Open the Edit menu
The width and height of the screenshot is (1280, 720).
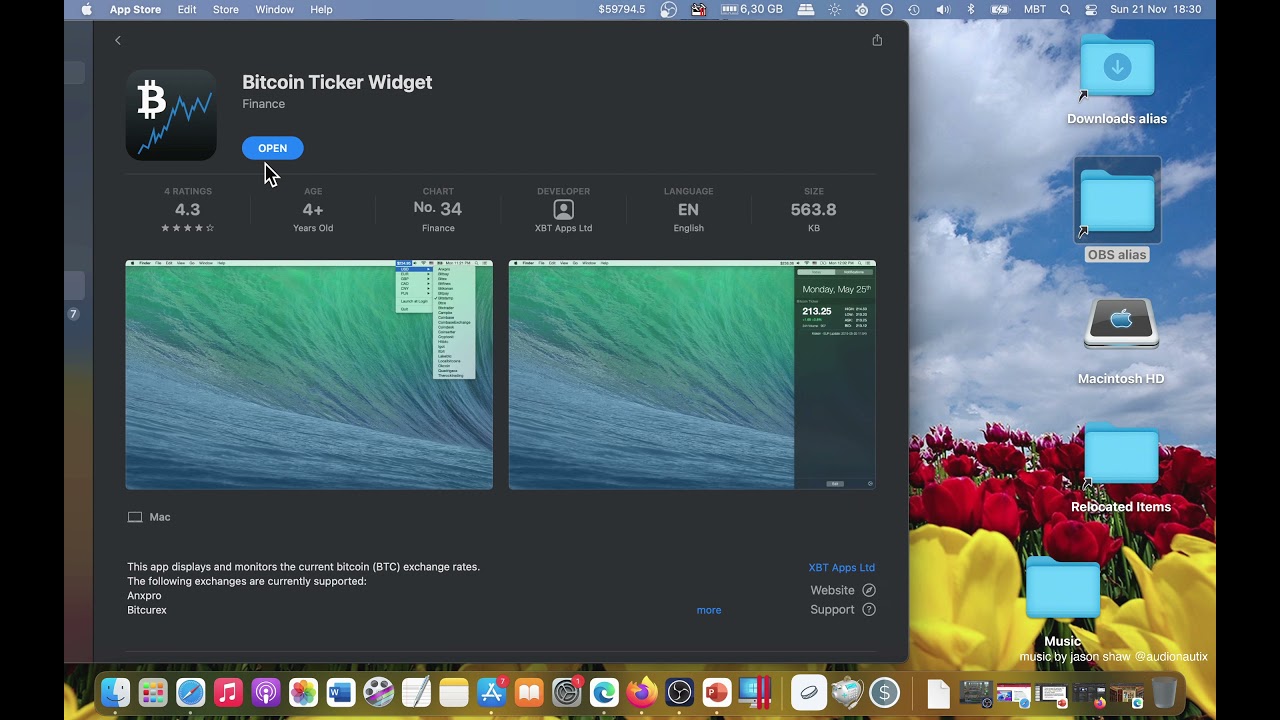(x=187, y=9)
